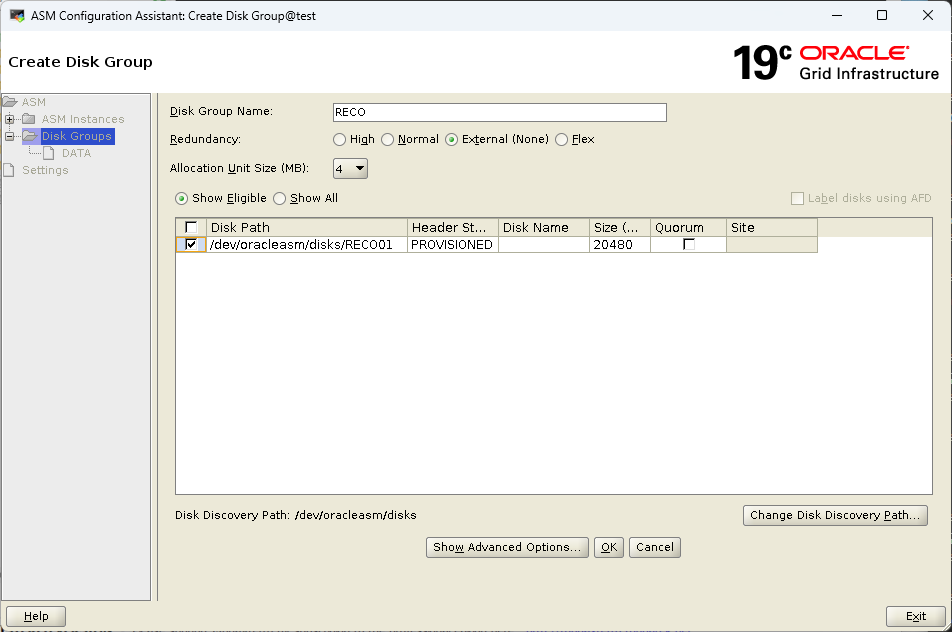952x632 pixels.
Task: Click the ASM Configuration Assistant title bar icon
Action: tap(17, 16)
